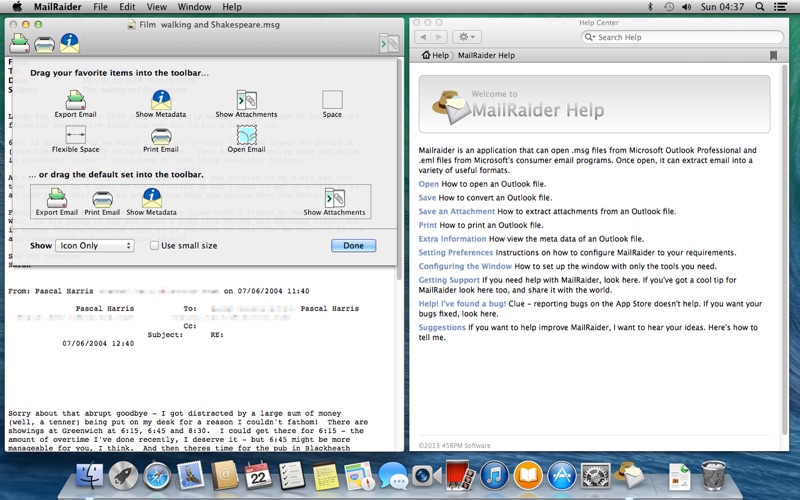Screen dimensions: 800x500
Task: Click the menu bar clock Sun 04:37
Action: click(722, 7)
